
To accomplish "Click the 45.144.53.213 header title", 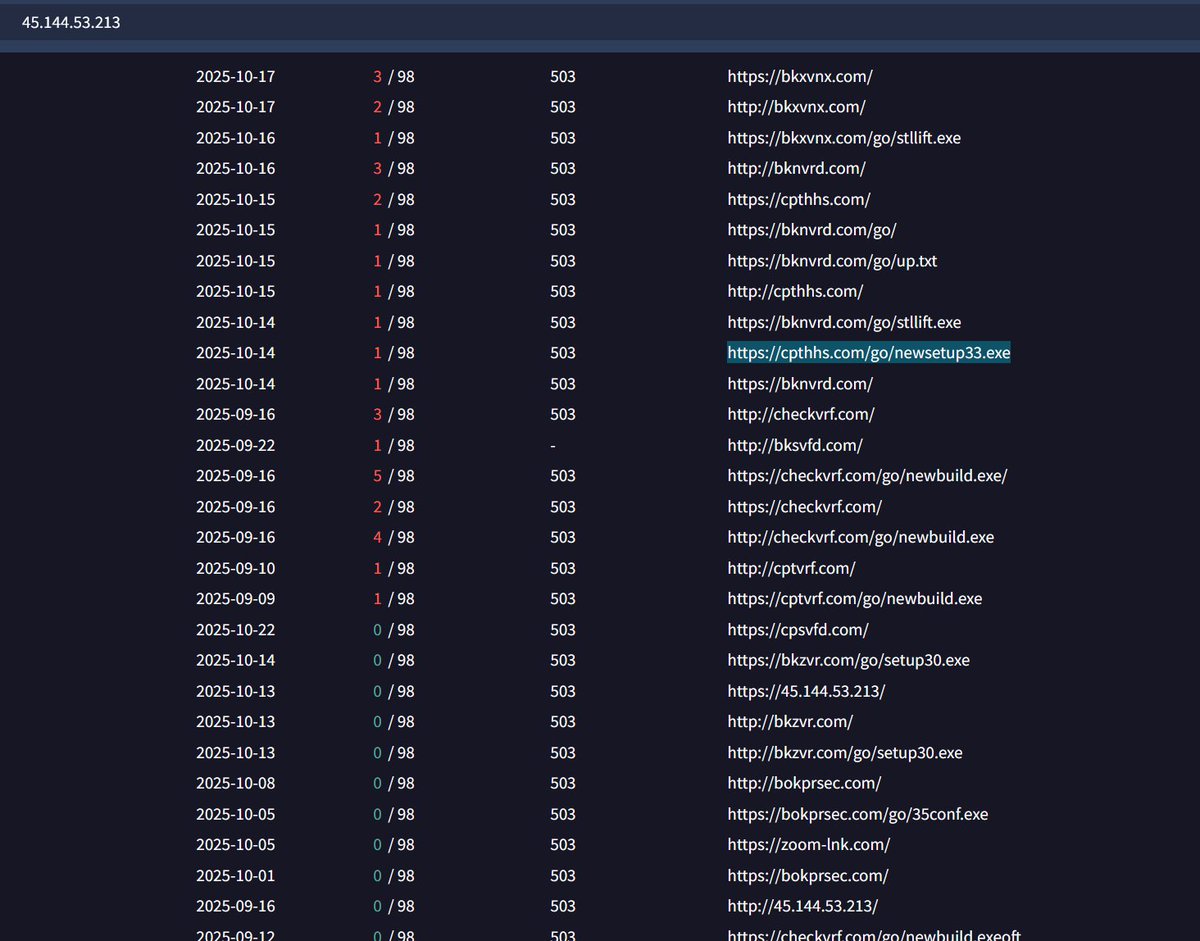I will pyautogui.click(x=71, y=21).
